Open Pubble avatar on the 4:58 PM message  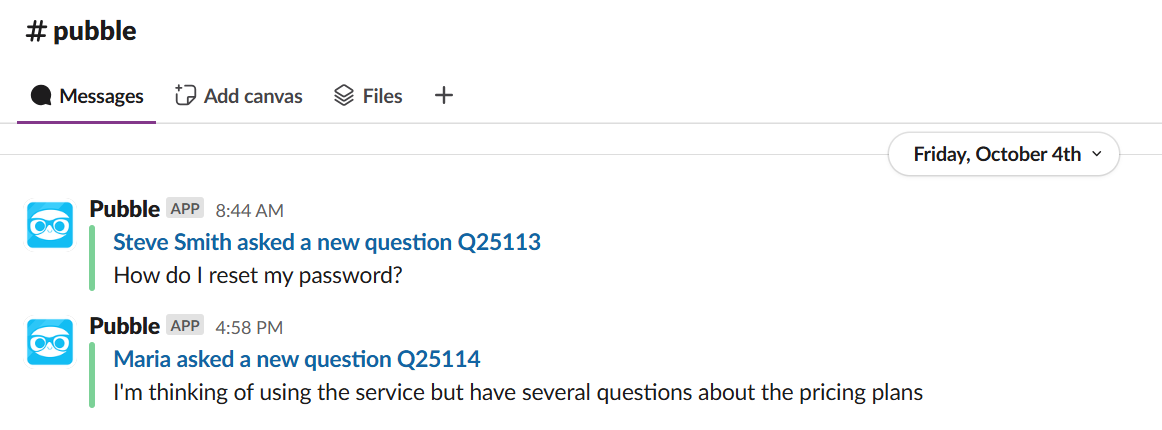[50, 343]
